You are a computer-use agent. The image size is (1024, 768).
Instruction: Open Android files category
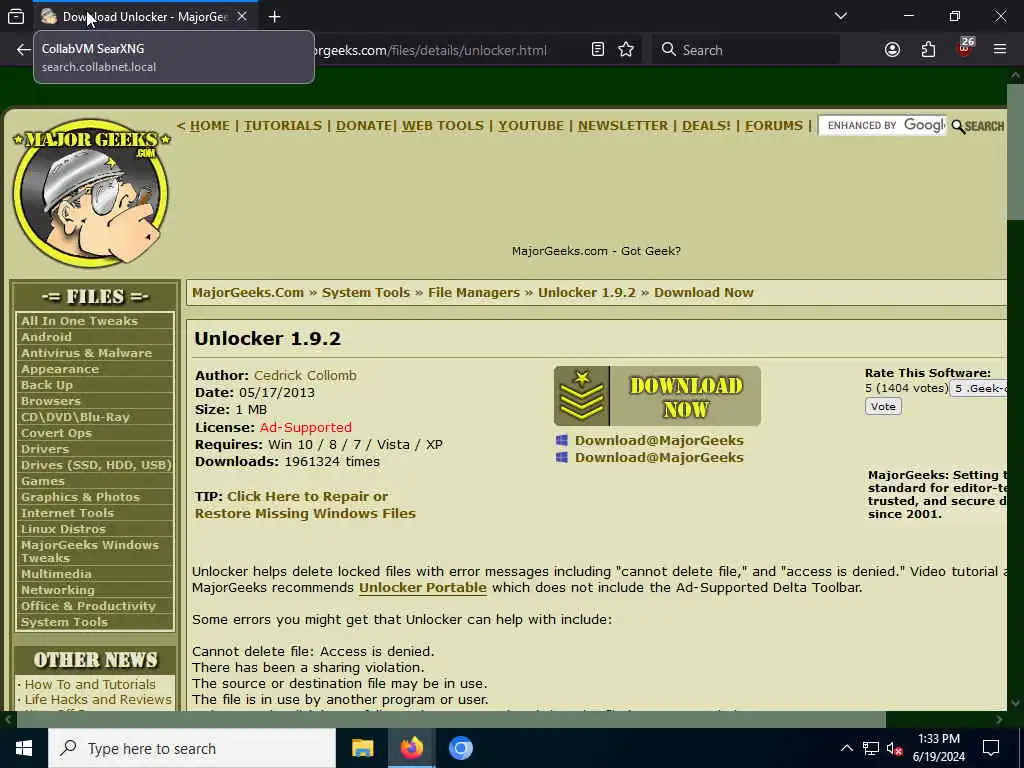[x=46, y=337]
